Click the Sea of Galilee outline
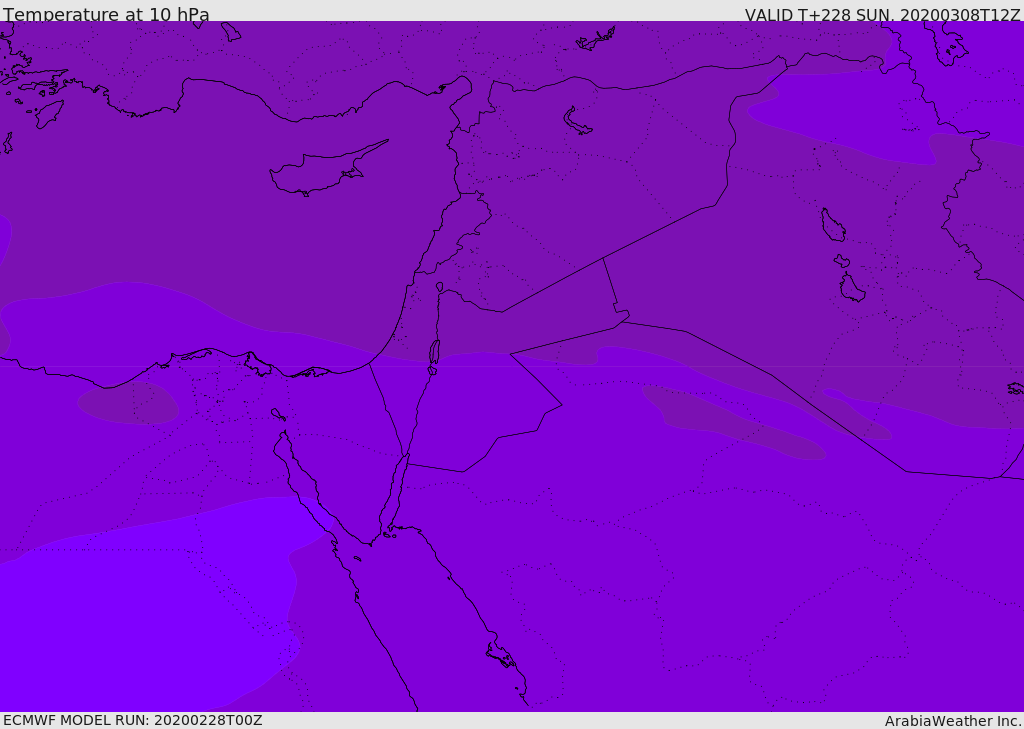This screenshot has width=1024, height=729. click(440, 288)
